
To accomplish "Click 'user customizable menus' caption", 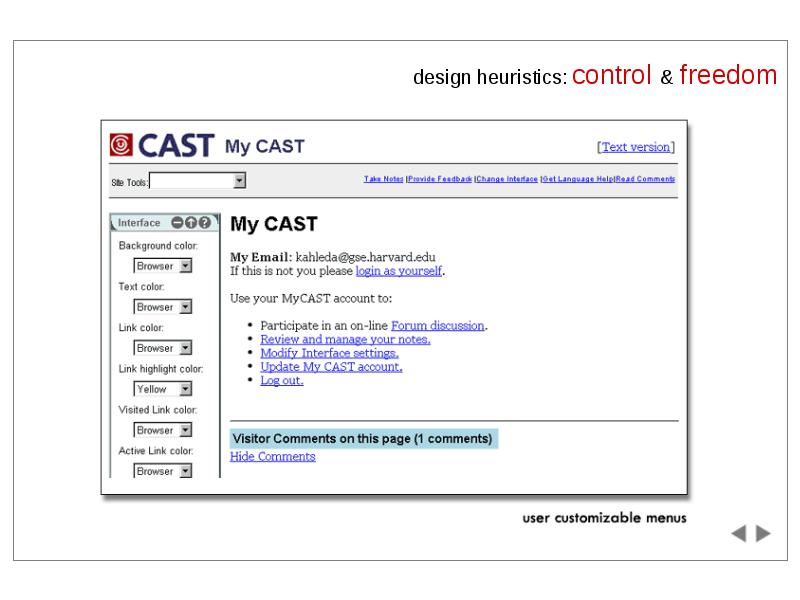I will coord(605,518).
